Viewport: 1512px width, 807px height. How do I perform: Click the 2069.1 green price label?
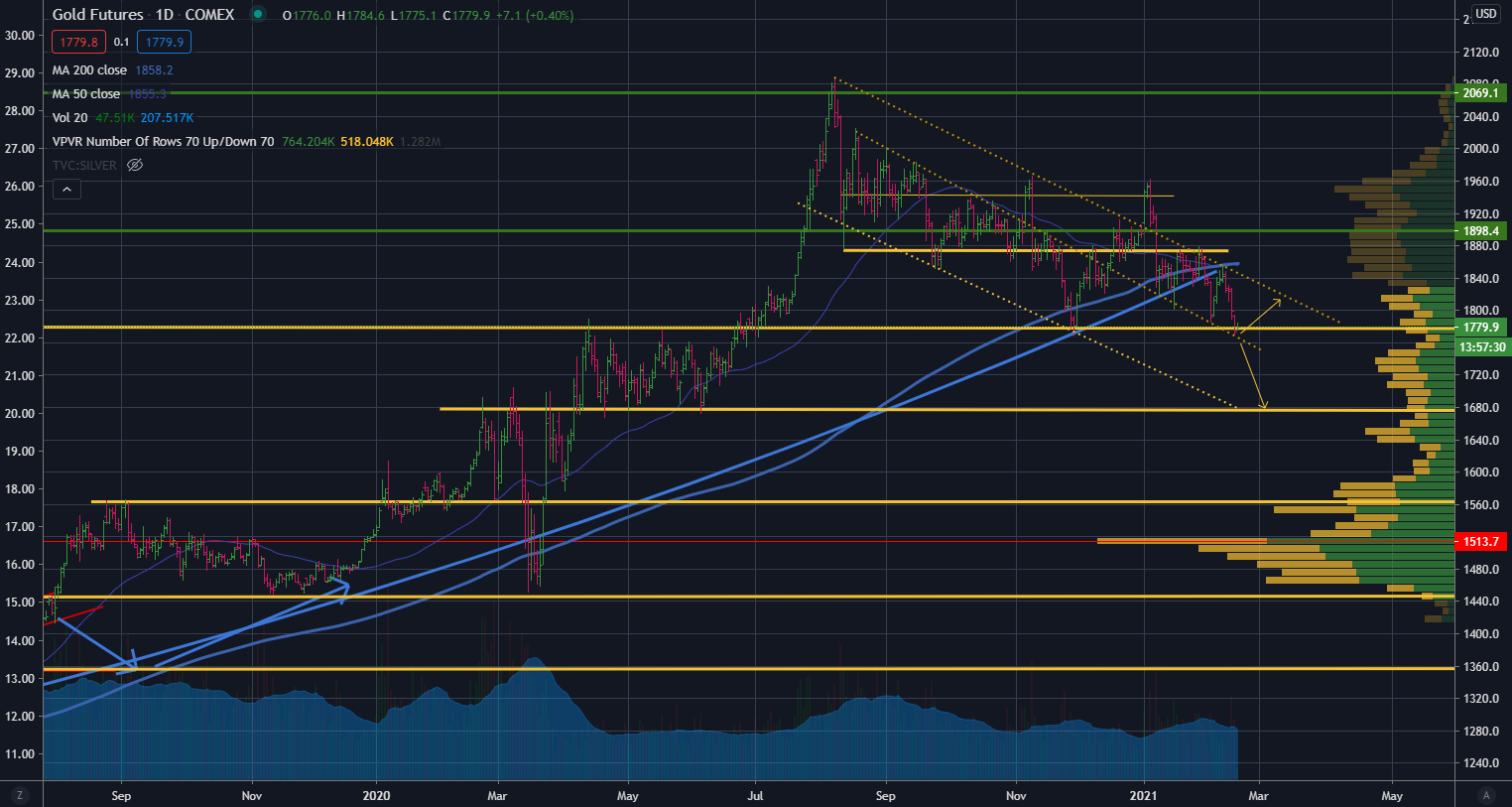(1480, 92)
